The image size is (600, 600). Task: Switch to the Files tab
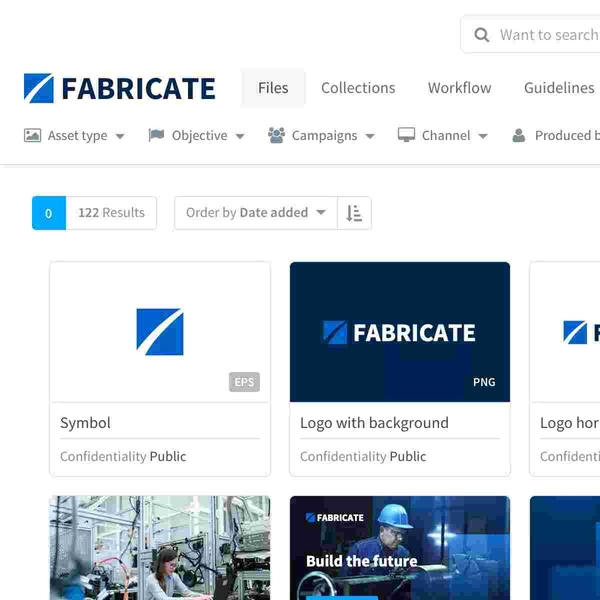coord(273,88)
